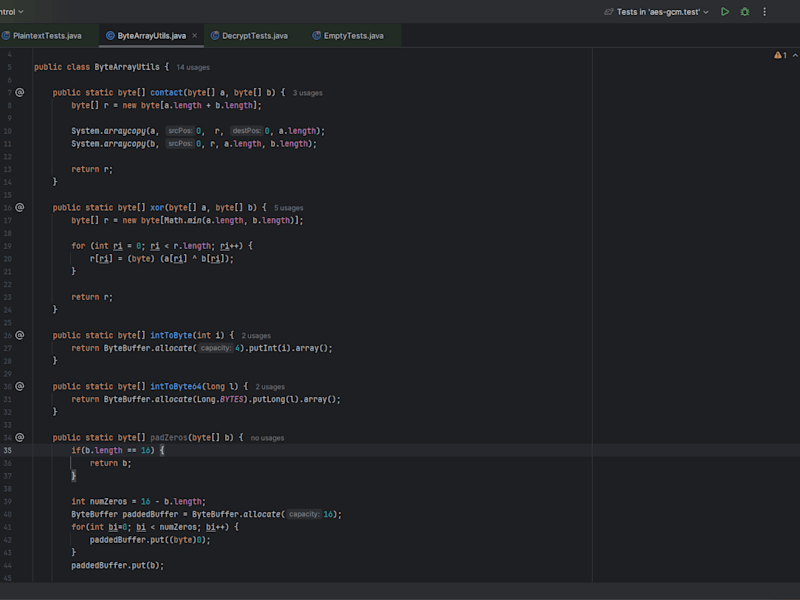Place the cursor on 'int numZeros = 16 - b.length;'
This screenshot has width=800, height=600.
[138, 502]
